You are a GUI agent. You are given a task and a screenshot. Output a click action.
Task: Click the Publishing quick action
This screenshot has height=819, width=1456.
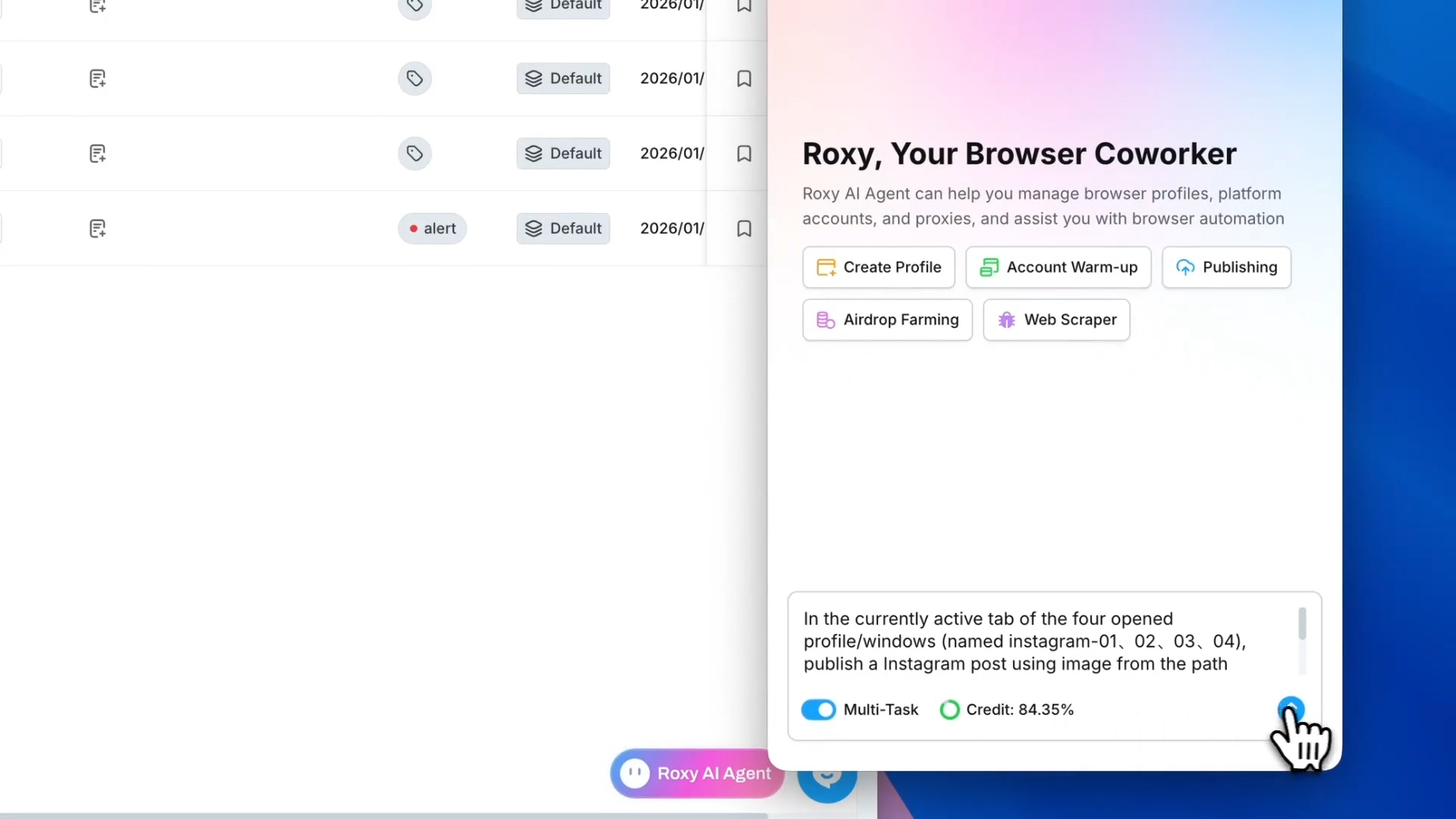(x=1225, y=267)
